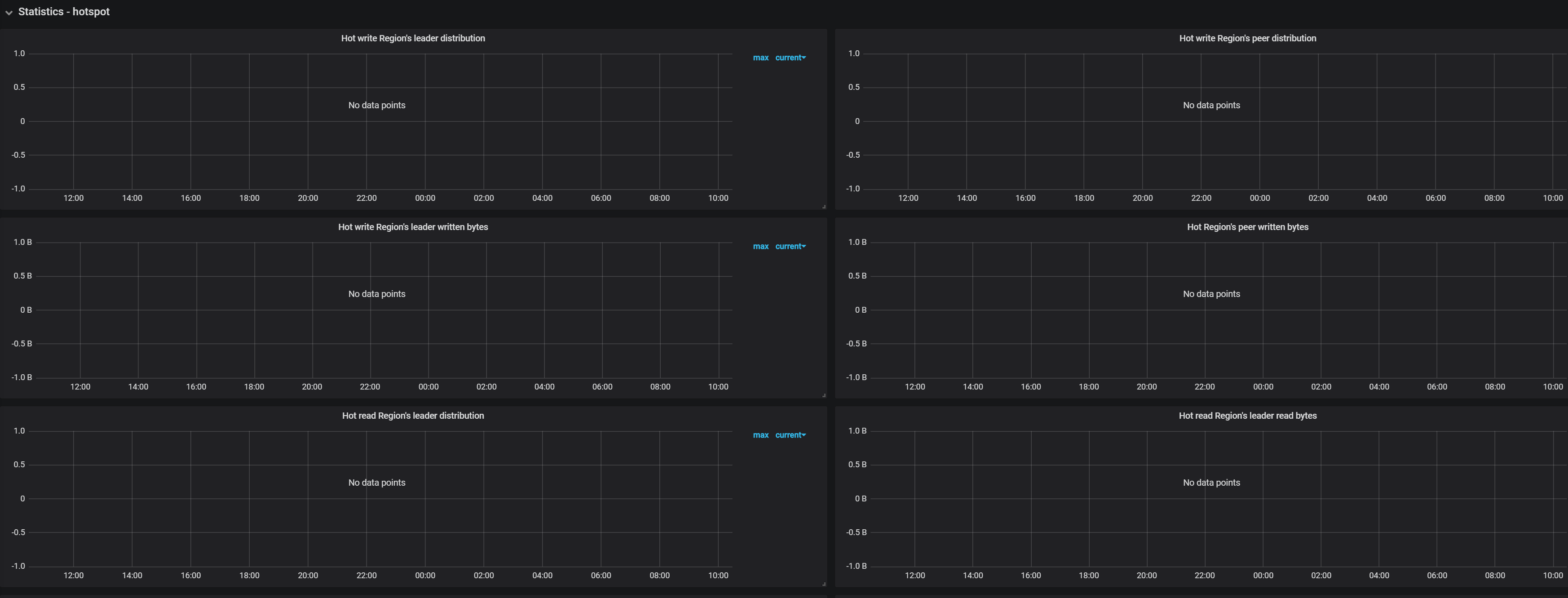Image resolution: width=1568 pixels, height=598 pixels.
Task: Open Hot write Region's peer distribution panel menu
Action: click(x=1247, y=38)
